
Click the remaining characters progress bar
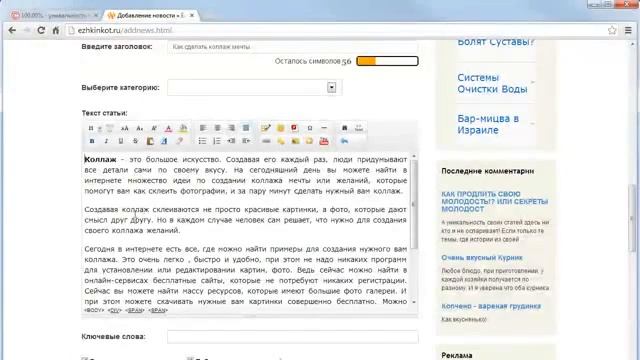(387, 61)
